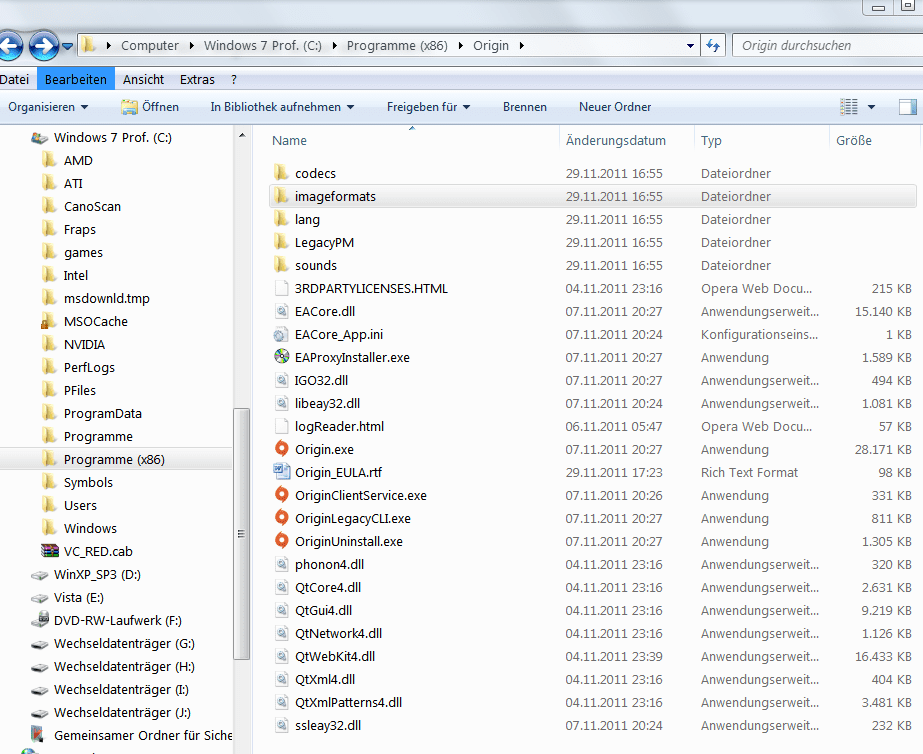The width and height of the screenshot is (923, 754).
Task: Click the Origin.exe orange icon
Action: (x=282, y=449)
